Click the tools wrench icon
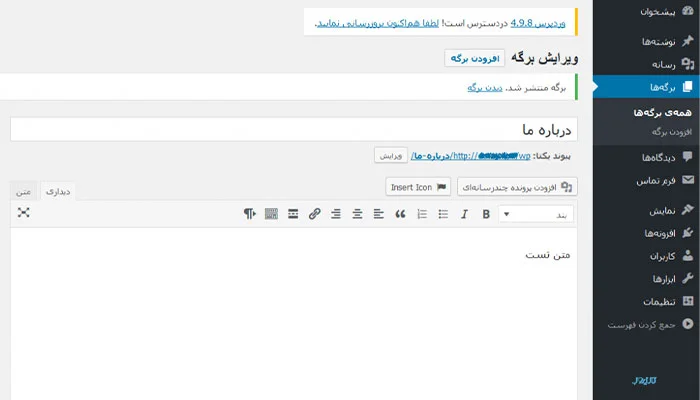The image size is (700, 400). (x=688, y=278)
